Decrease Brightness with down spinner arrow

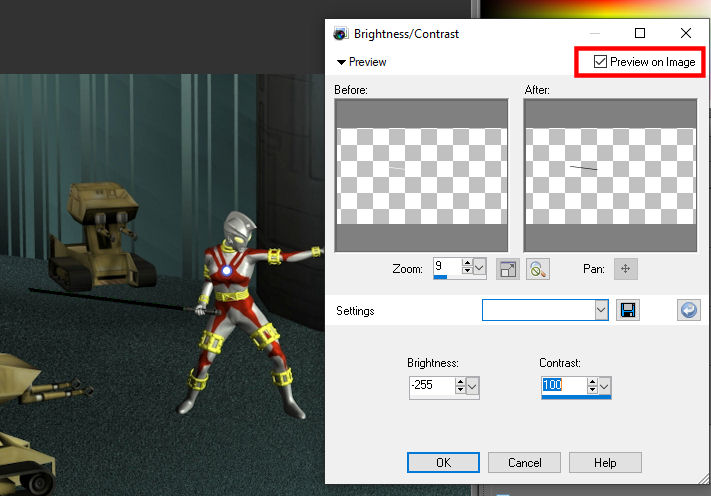point(460,389)
